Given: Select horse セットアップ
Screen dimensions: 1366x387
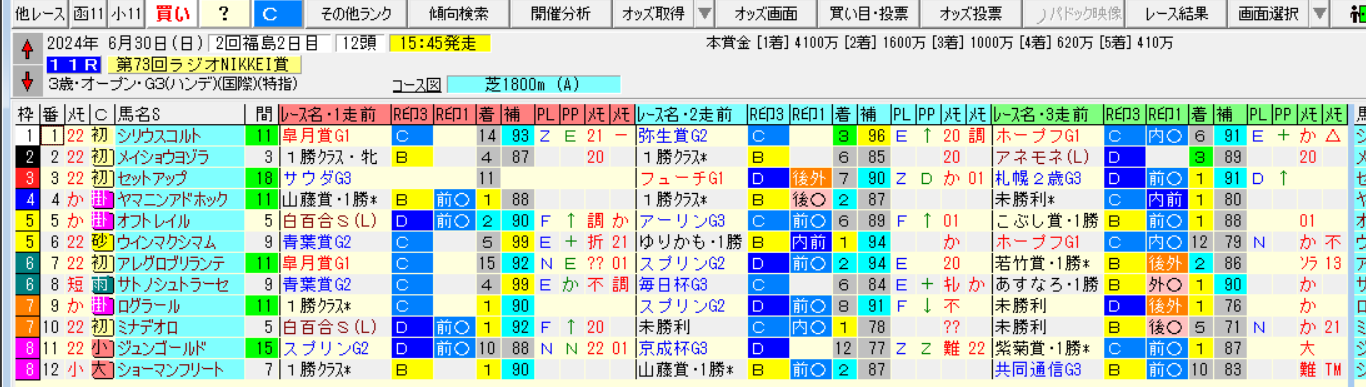Looking at the screenshot, I should 179,178.
